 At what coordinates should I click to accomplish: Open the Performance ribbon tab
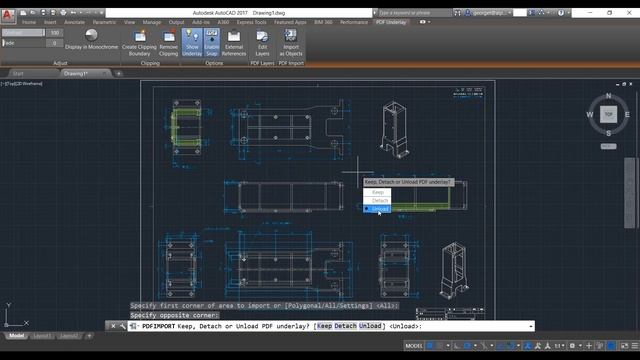point(353,22)
